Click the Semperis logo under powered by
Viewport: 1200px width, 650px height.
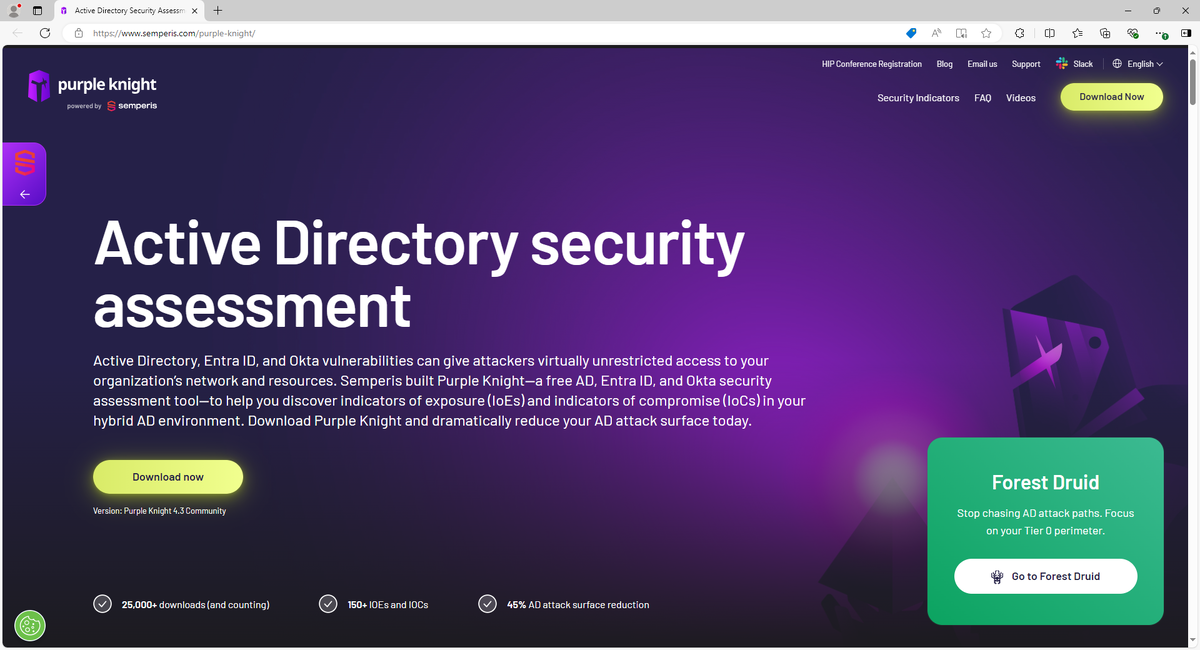[x=131, y=106]
